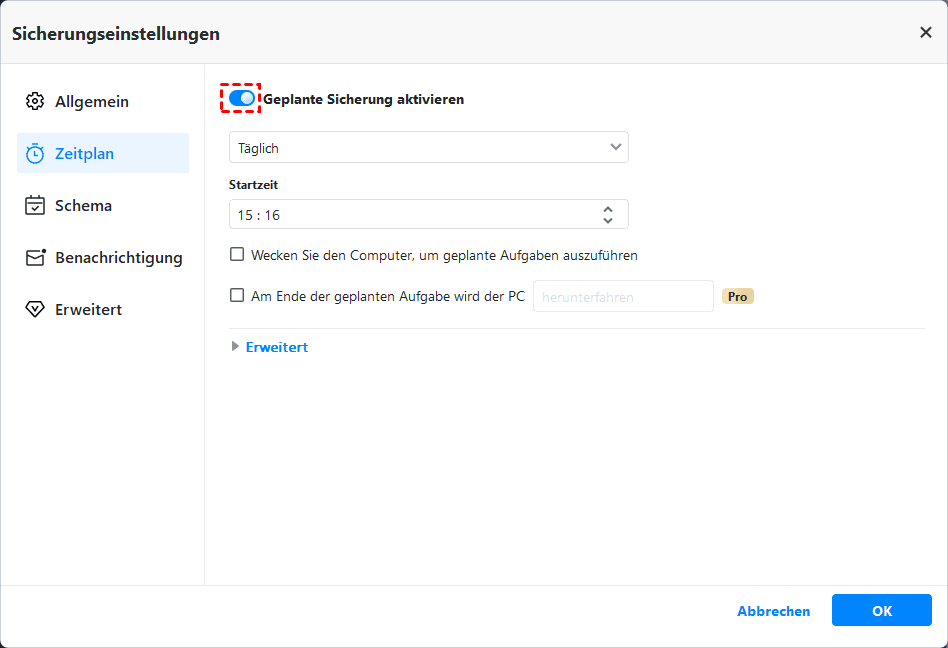948x648 pixels.
Task: Open the Benachrichtigung tab
Action: click(x=118, y=258)
